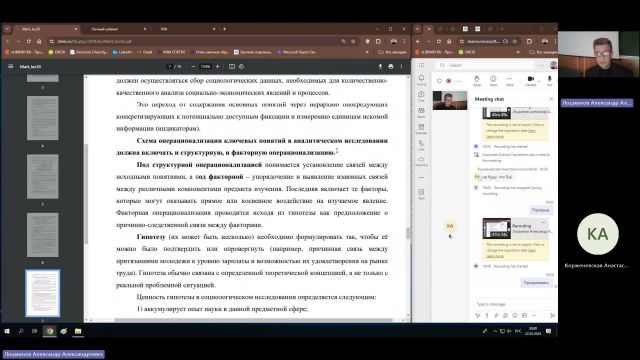640x360 pixels.
Task: Open extensions menu in left browser
Action: (378, 41)
